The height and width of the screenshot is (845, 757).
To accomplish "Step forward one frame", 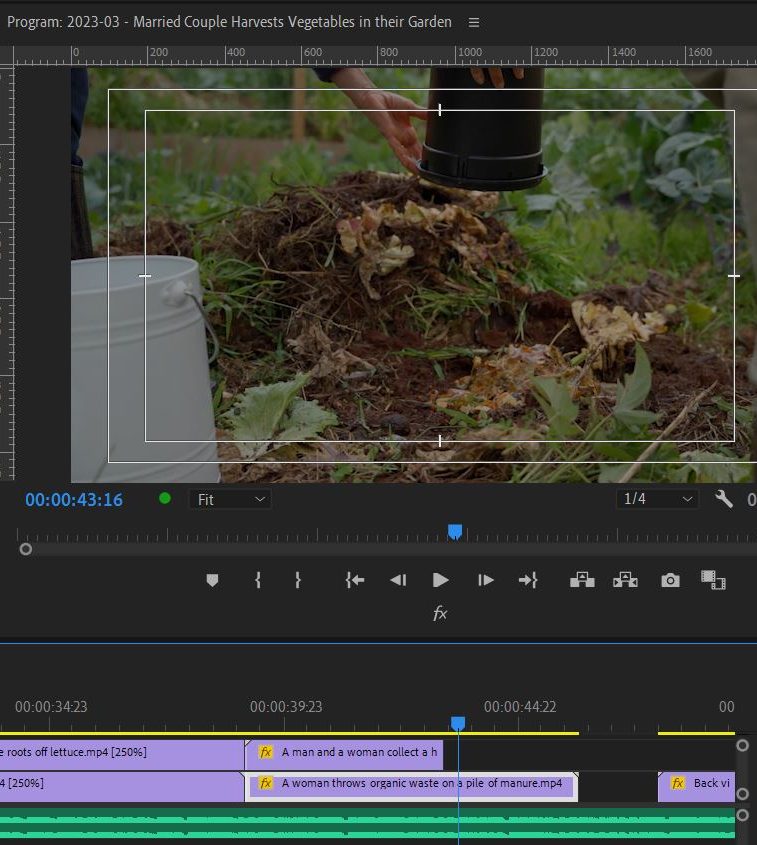I will tap(485, 580).
